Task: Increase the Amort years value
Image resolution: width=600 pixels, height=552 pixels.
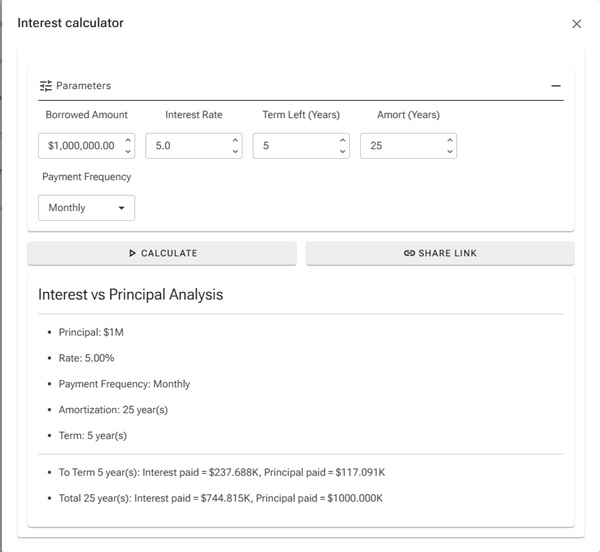Action: coord(450,140)
